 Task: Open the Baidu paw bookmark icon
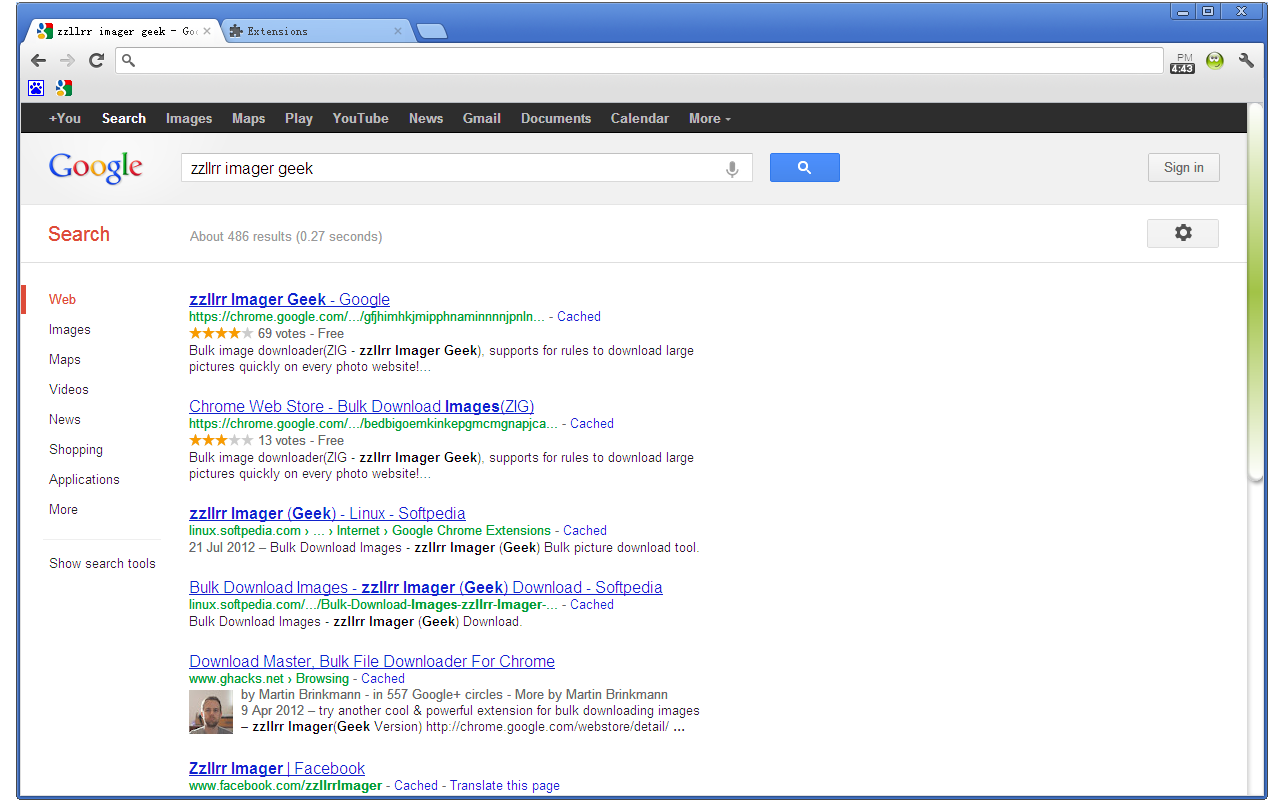click(x=36, y=88)
